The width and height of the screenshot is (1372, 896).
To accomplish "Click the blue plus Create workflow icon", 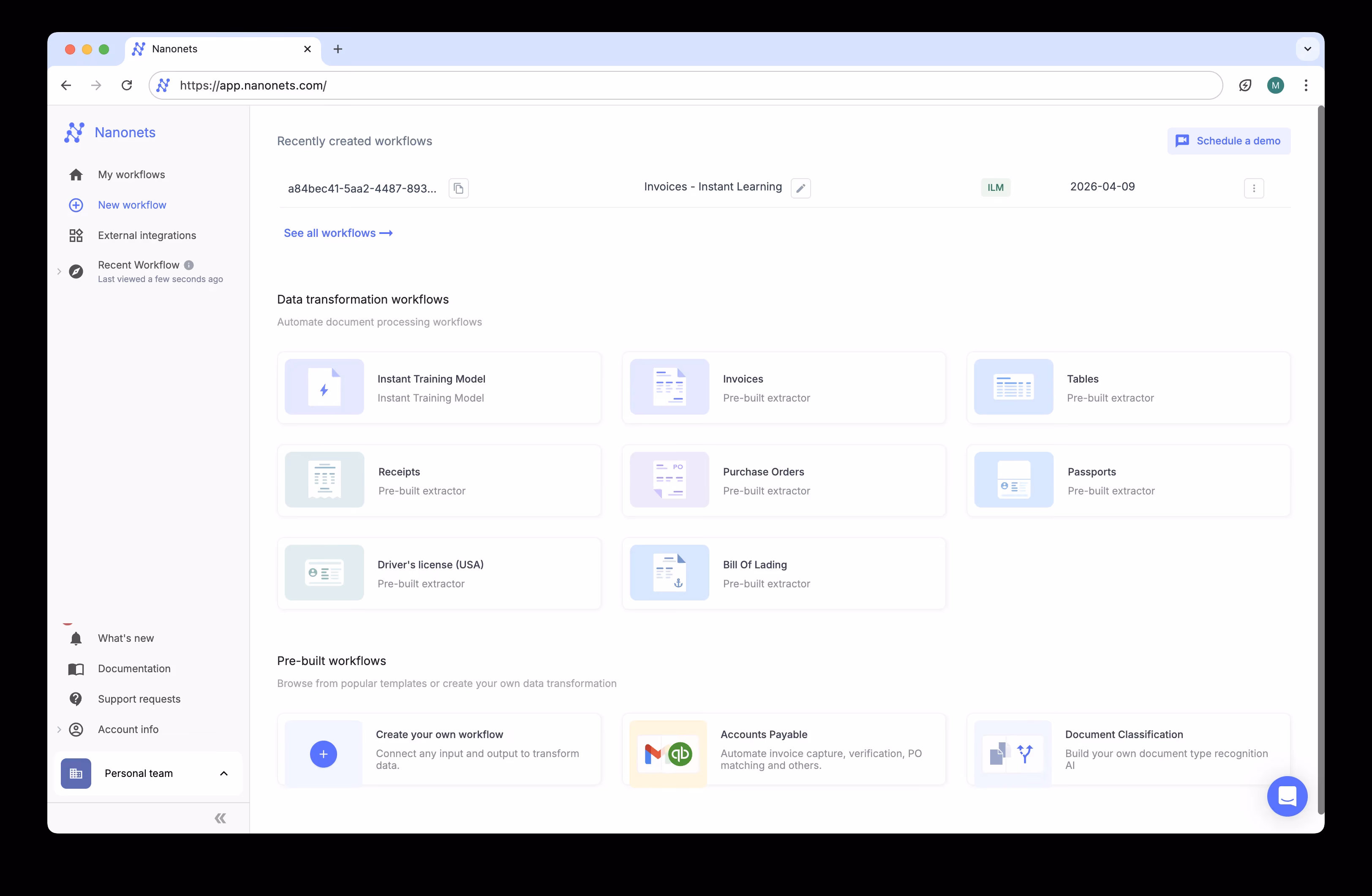I will coord(324,754).
